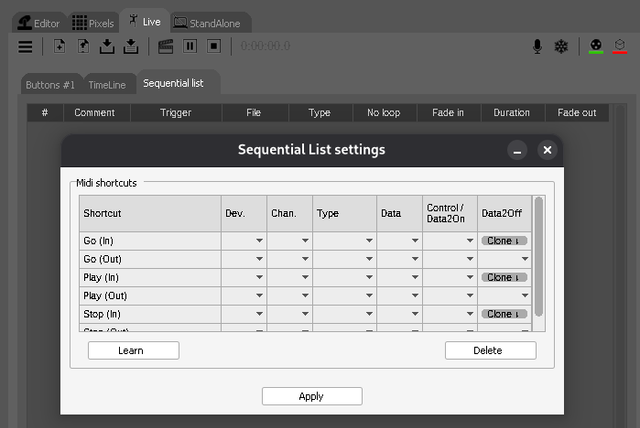Click the sequential list vertical scrollbar
Image resolution: width=640 pixels, height=428 pixels.
(620, 265)
